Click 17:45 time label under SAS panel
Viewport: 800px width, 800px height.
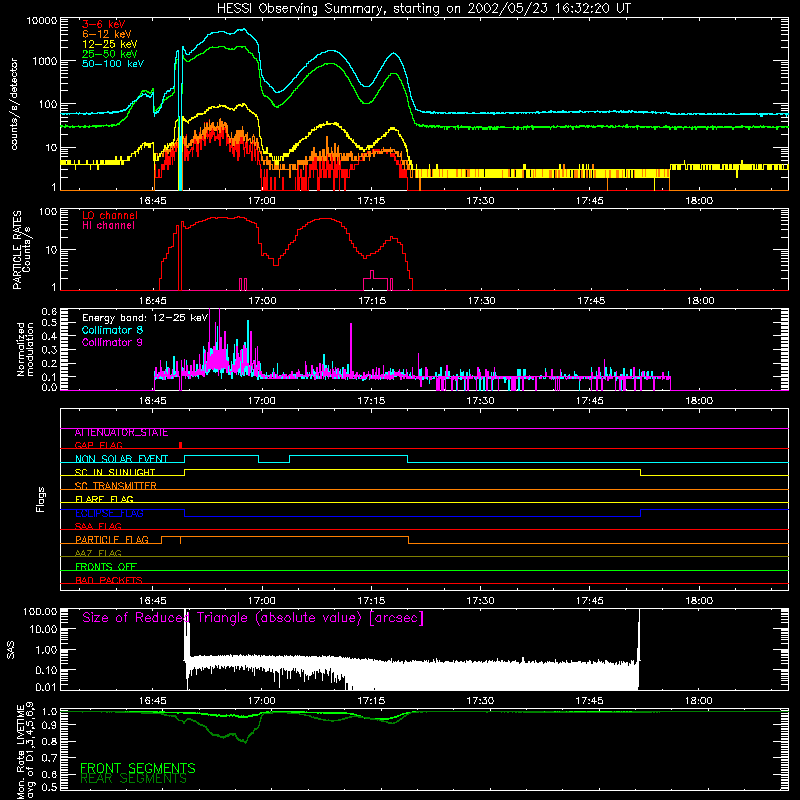[589, 701]
